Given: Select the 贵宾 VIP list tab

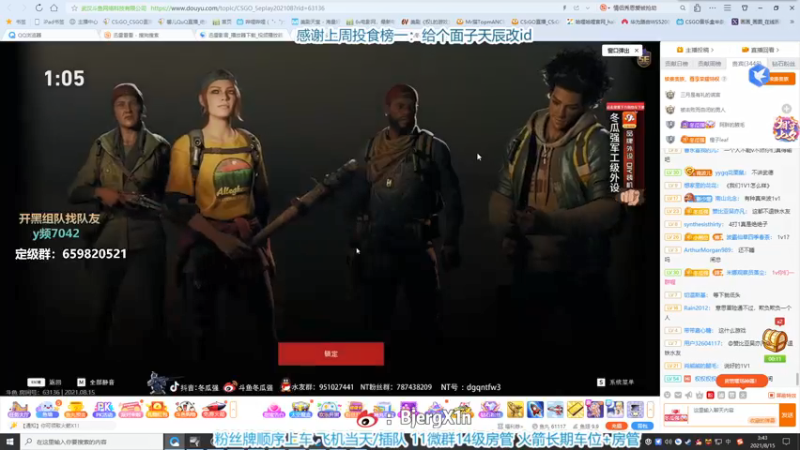Looking at the screenshot, I should (x=746, y=64).
